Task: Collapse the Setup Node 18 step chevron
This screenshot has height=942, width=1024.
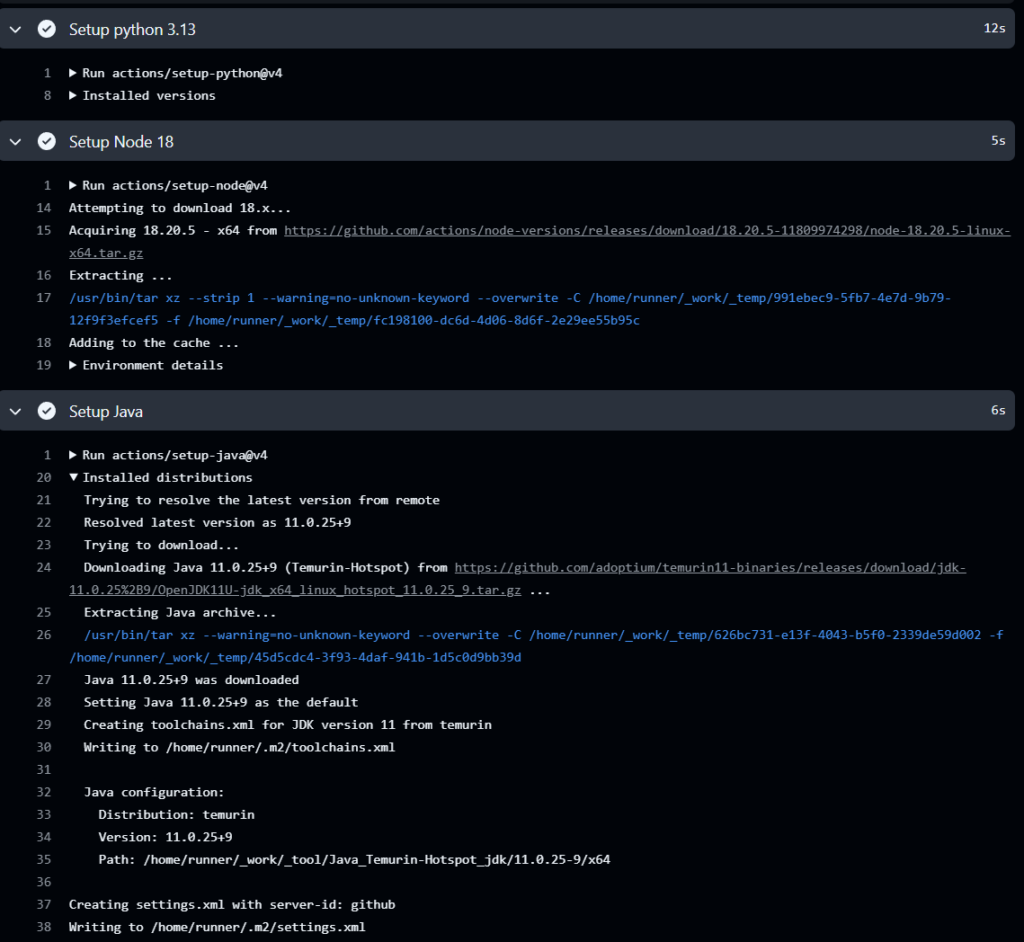Action: tap(16, 142)
